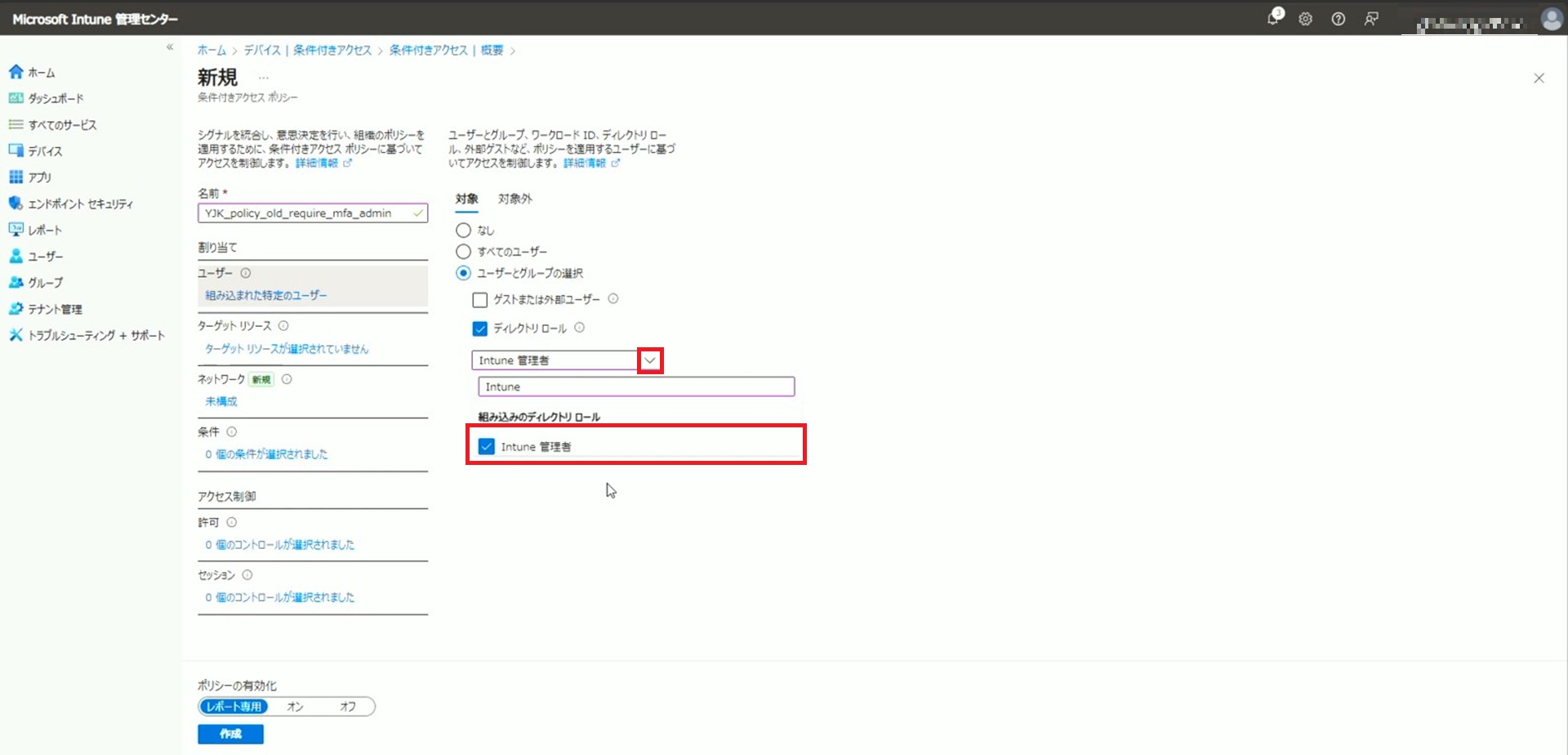This screenshot has width=1568, height=755.
Task: Uncheck Intune 管理者 in the role list
Action: (x=487, y=447)
